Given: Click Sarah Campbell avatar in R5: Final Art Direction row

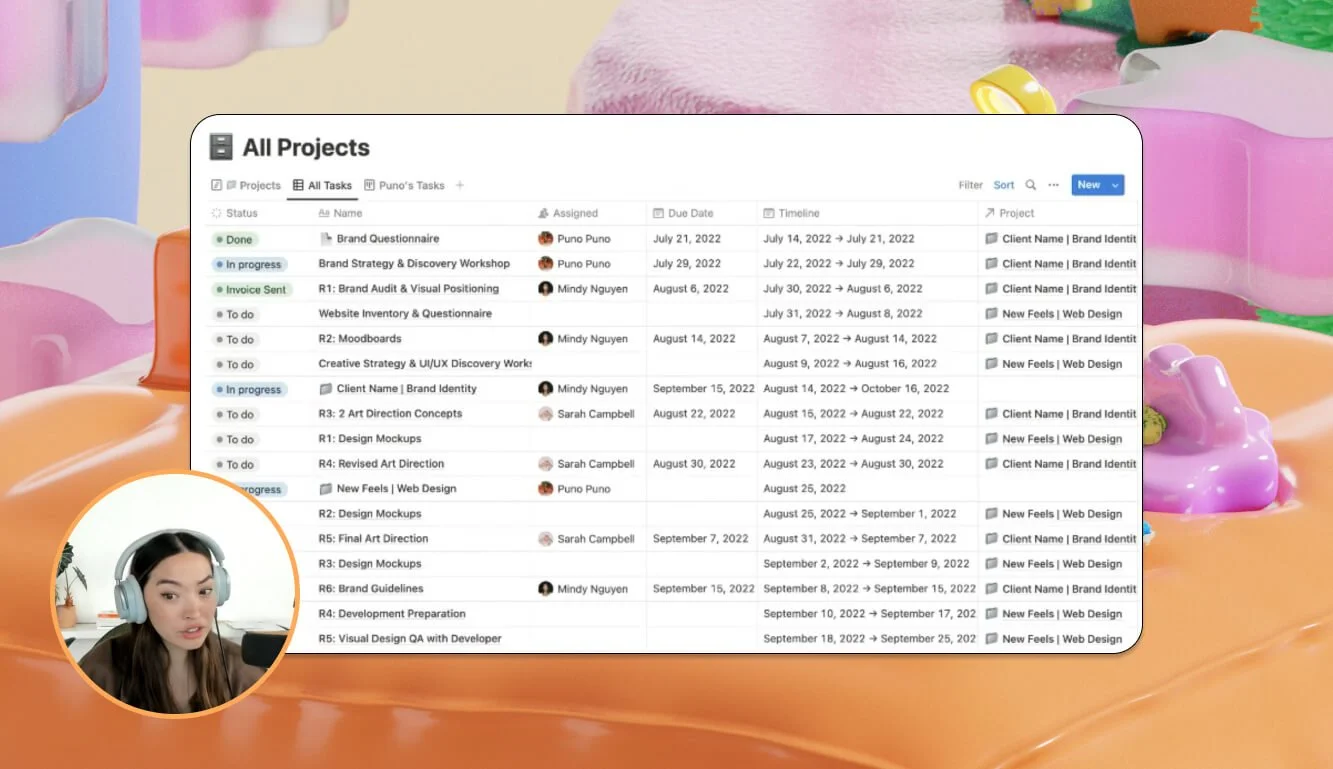Looking at the screenshot, I should click(545, 539).
